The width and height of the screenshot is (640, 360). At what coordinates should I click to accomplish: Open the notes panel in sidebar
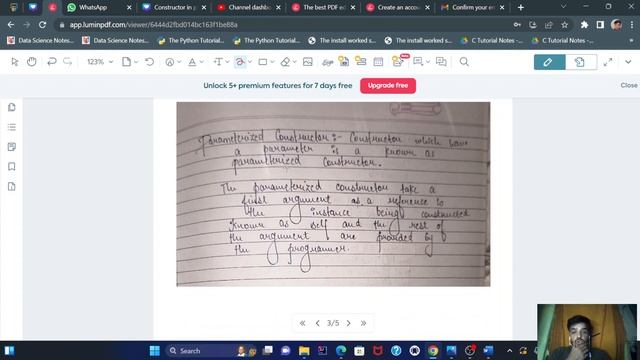click(x=12, y=147)
